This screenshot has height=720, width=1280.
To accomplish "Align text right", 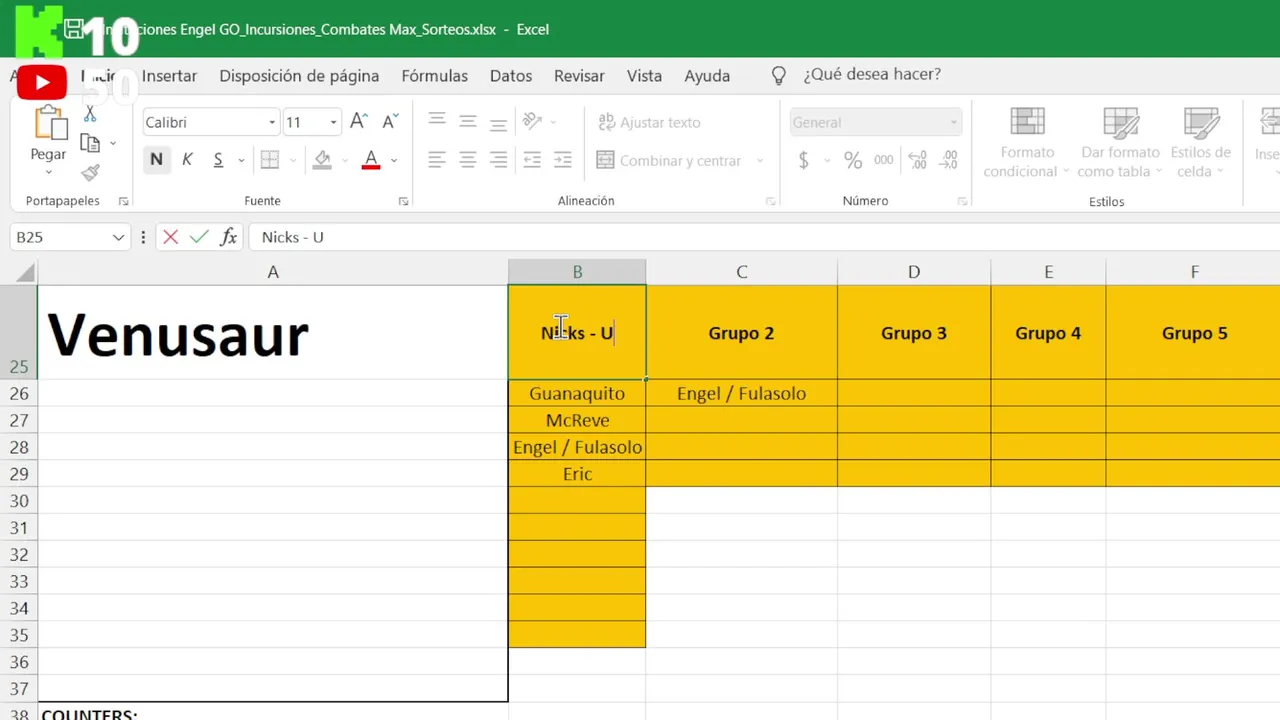I will point(498,160).
